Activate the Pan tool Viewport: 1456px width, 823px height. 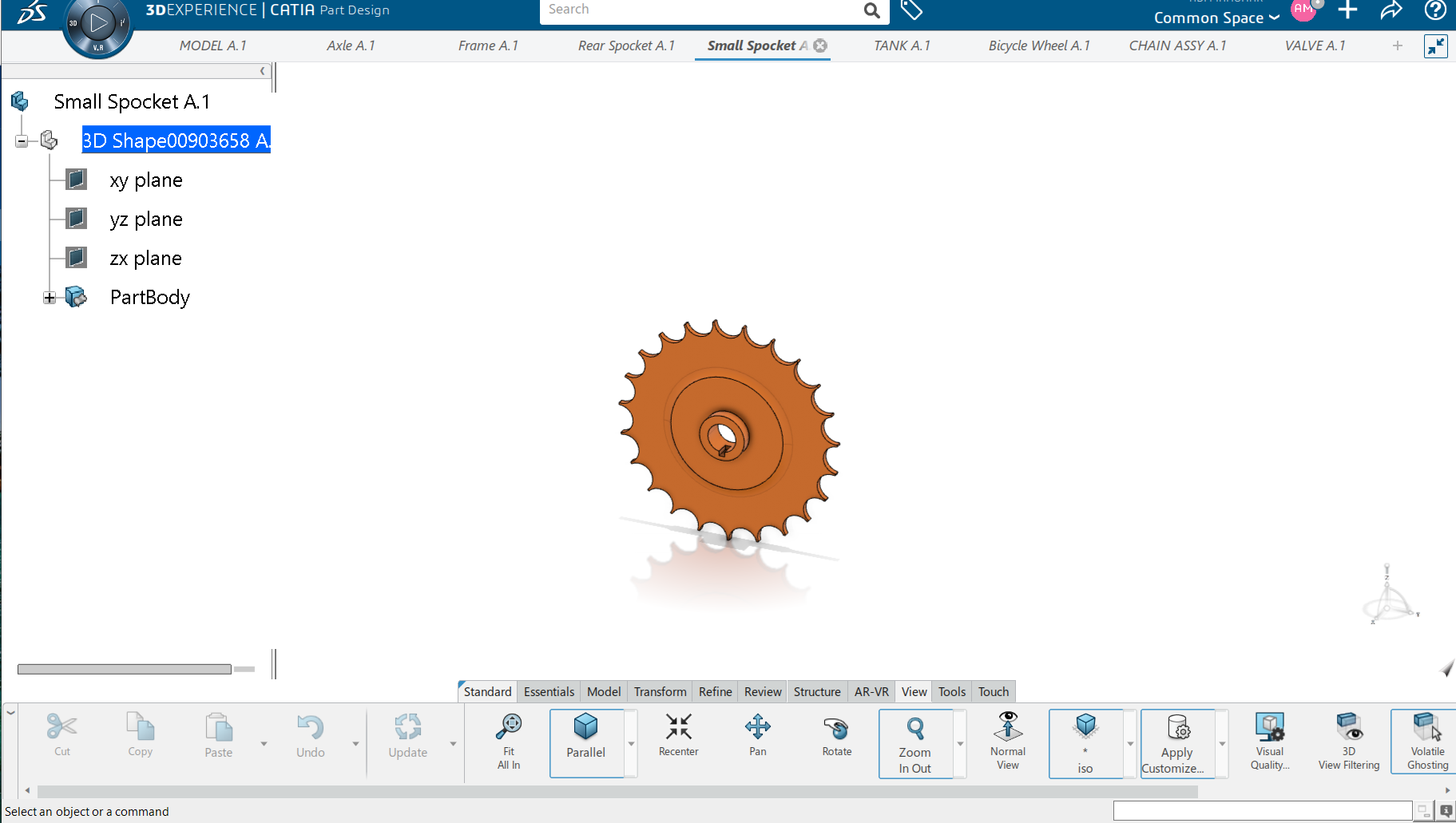(x=757, y=736)
